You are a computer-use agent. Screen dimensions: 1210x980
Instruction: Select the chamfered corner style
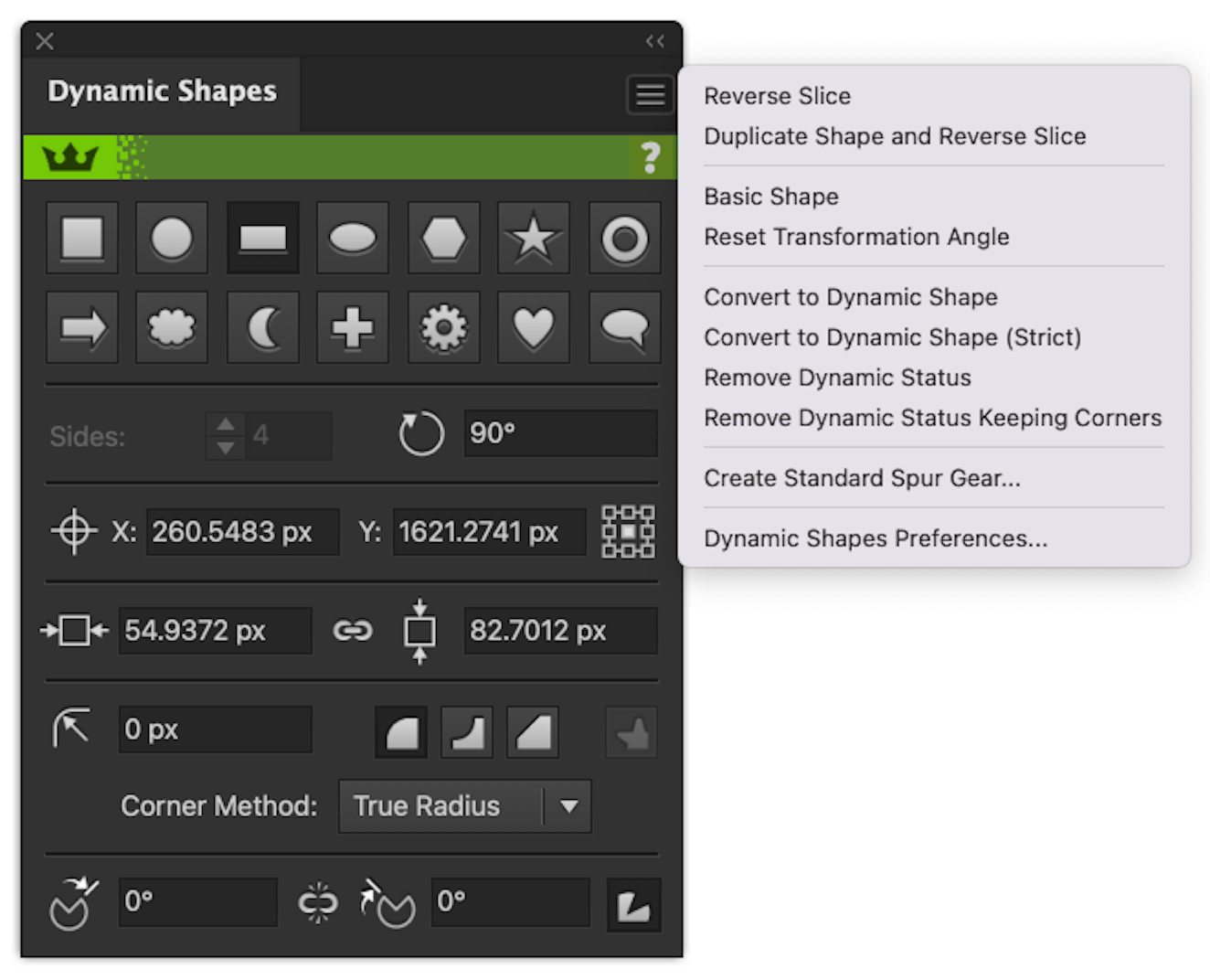[x=533, y=731]
